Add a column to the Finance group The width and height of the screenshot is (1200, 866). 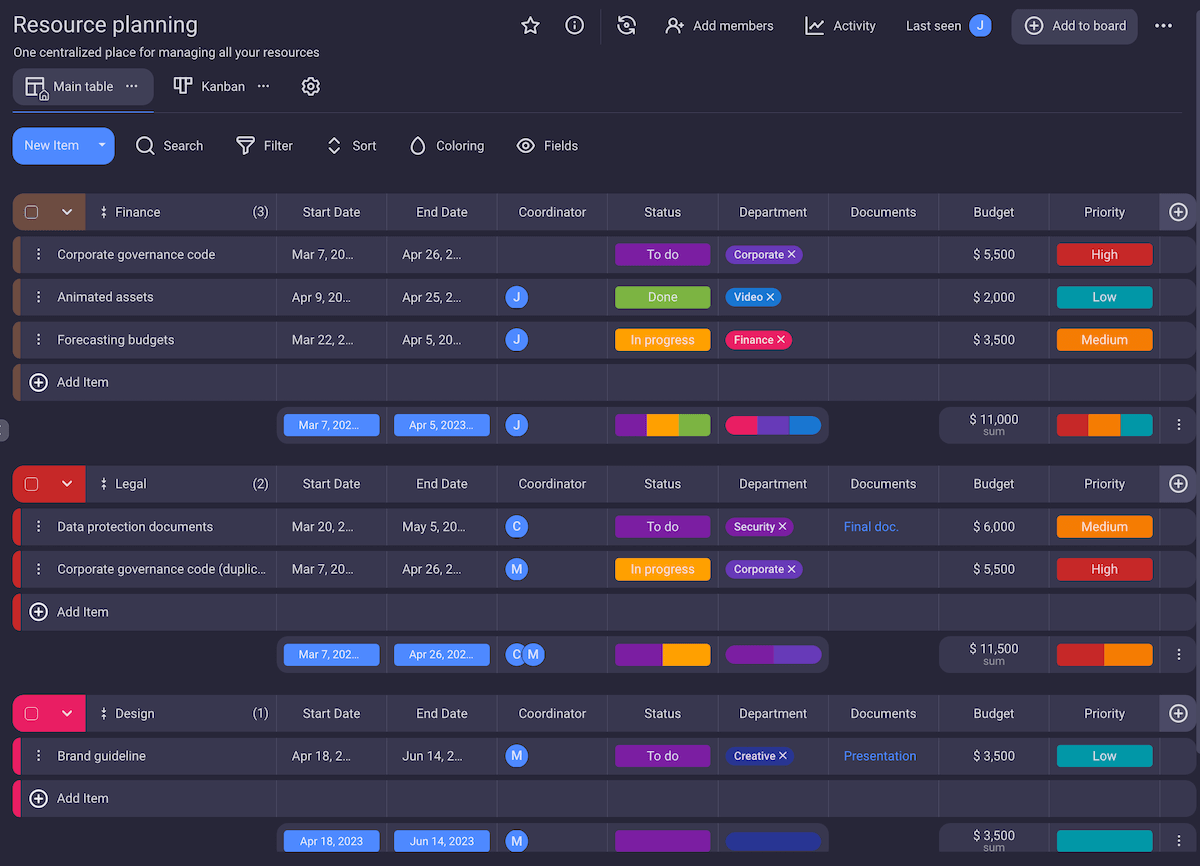click(x=1178, y=212)
